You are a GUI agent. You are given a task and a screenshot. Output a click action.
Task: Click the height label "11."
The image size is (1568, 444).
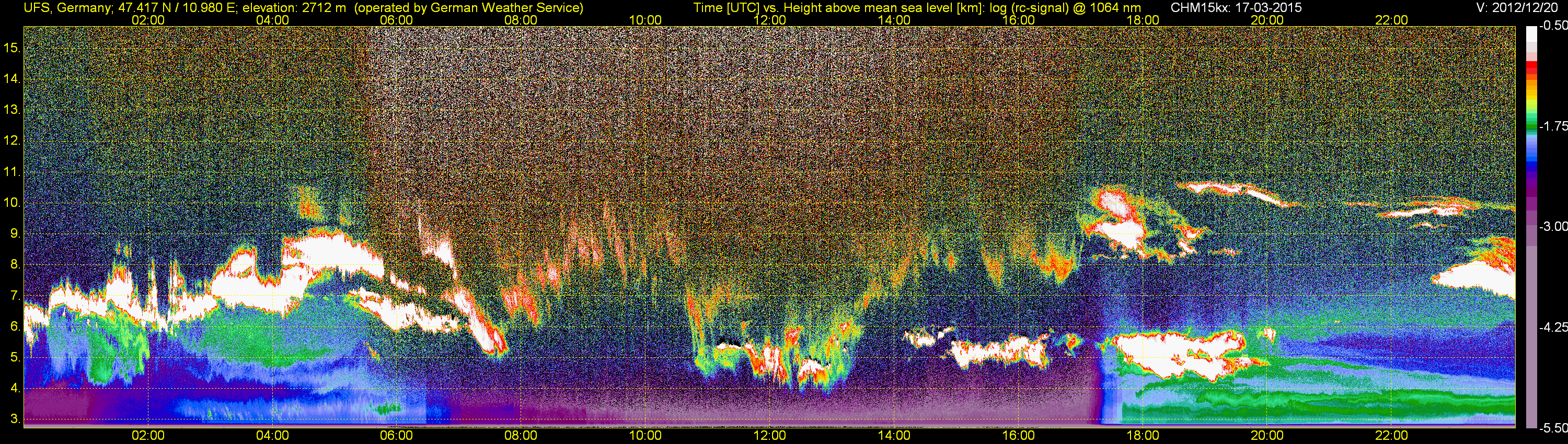tap(12, 171)
